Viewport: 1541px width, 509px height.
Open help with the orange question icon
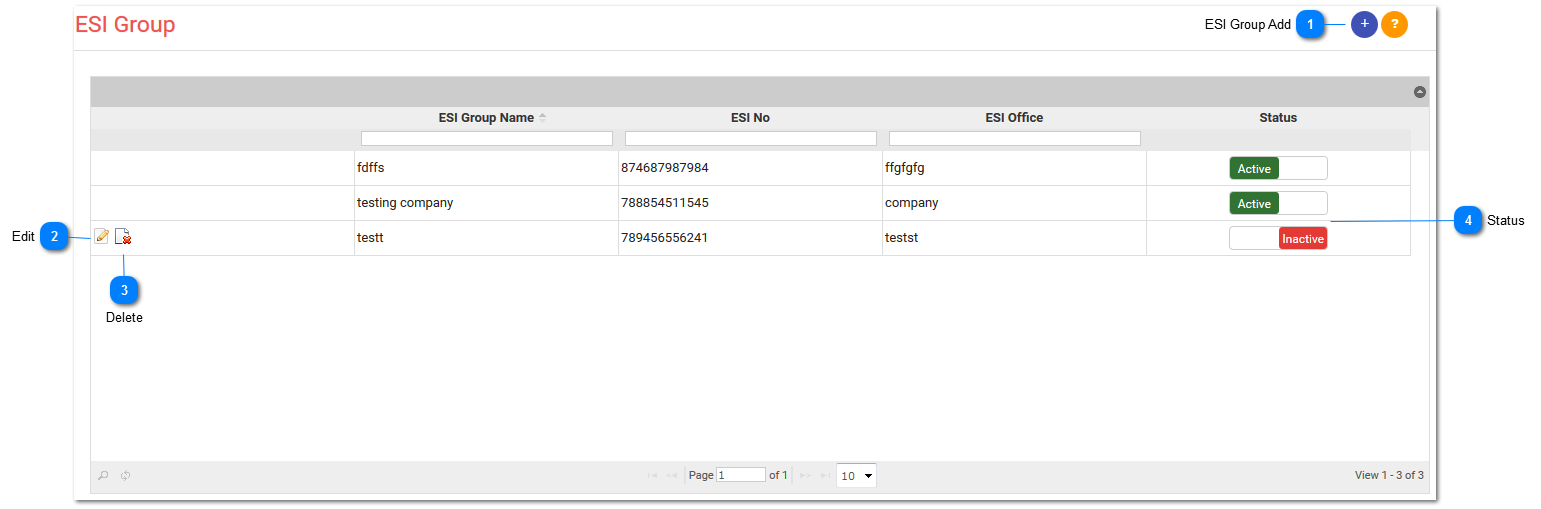(x=1394, y=25)
